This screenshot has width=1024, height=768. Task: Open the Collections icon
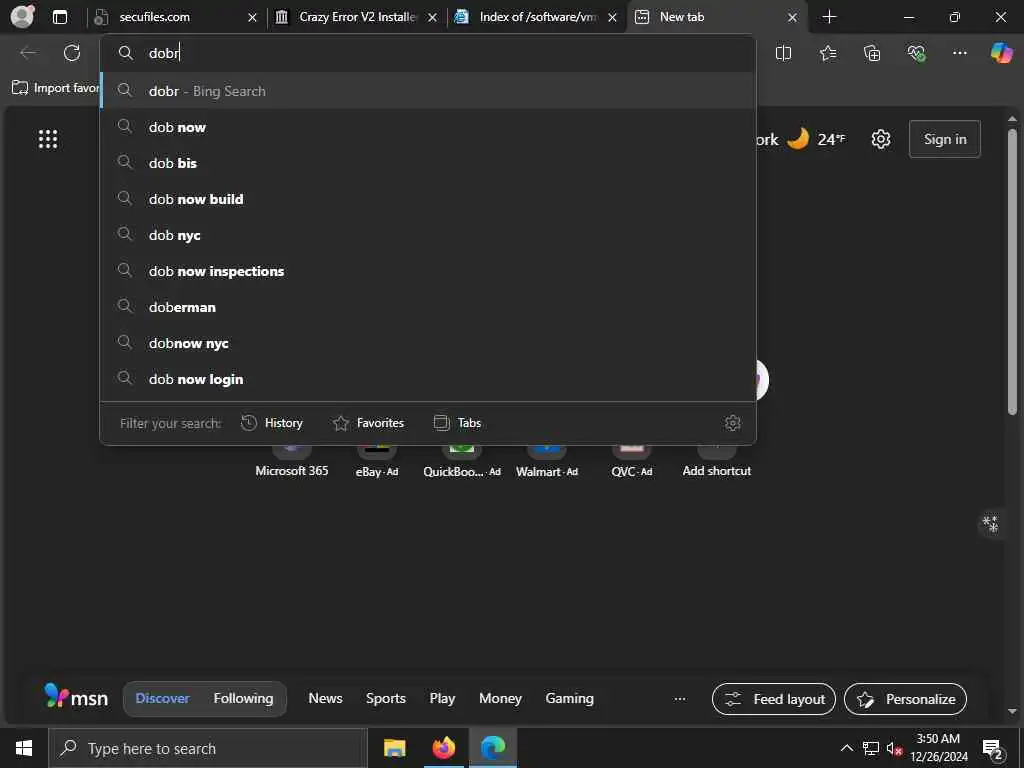coord(872,53)
